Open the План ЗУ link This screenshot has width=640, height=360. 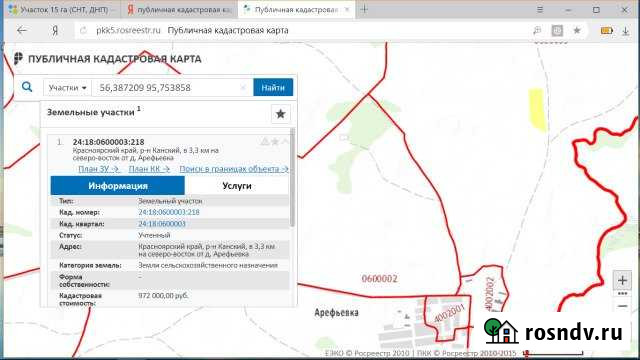[x=99, y=169]
